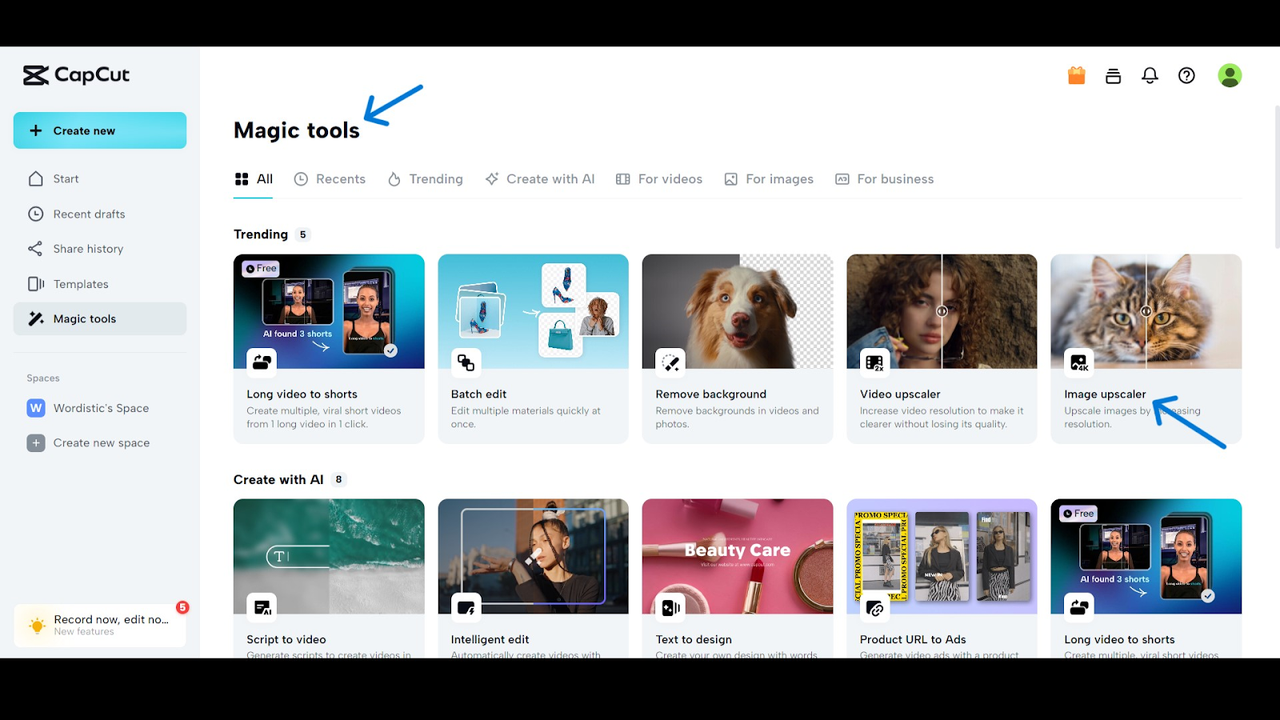The width and height of the screenshot is (1280, 720).
Task: Click the Create new button
Action: [100, 130]
